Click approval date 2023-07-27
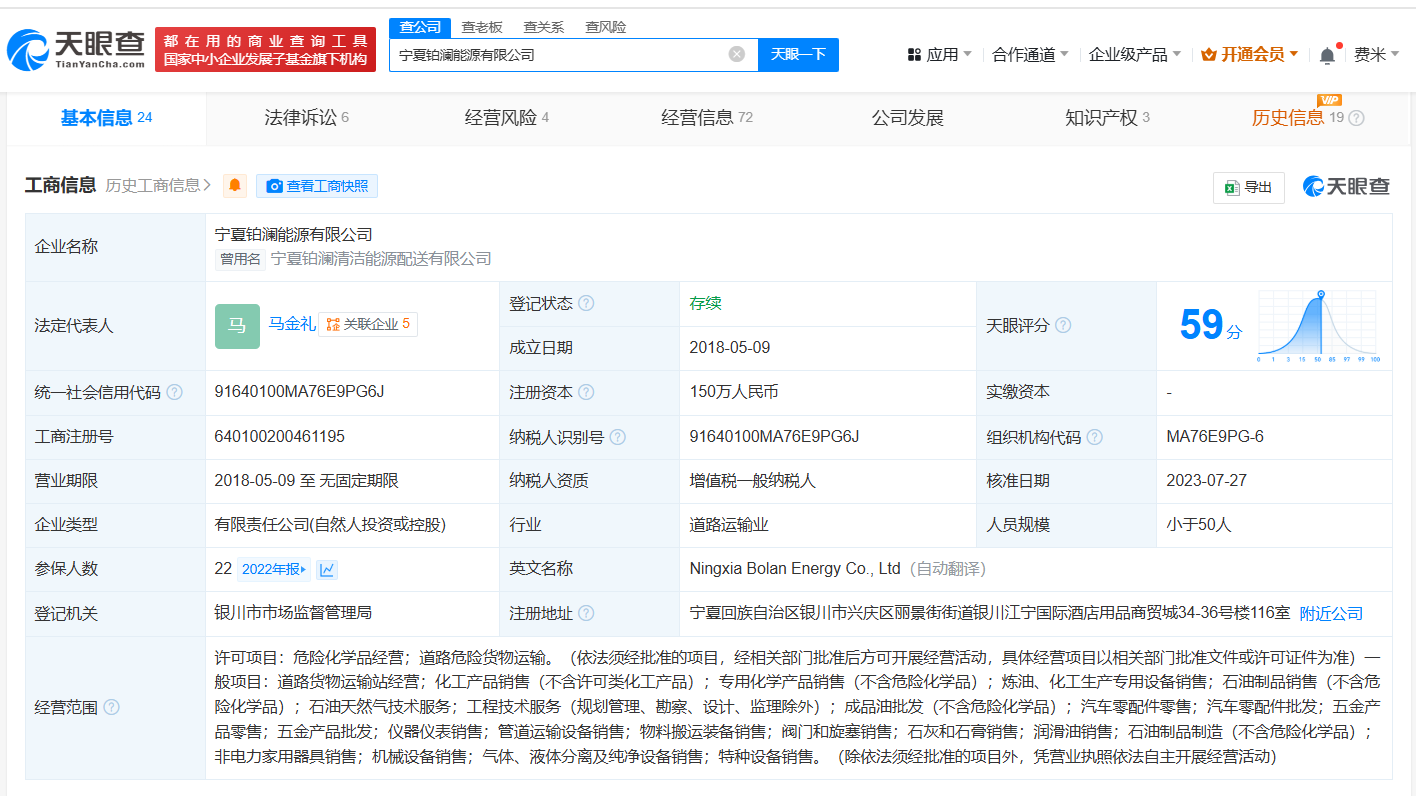The width and height of the screenshot is (1416, 796). (1206, 481)
